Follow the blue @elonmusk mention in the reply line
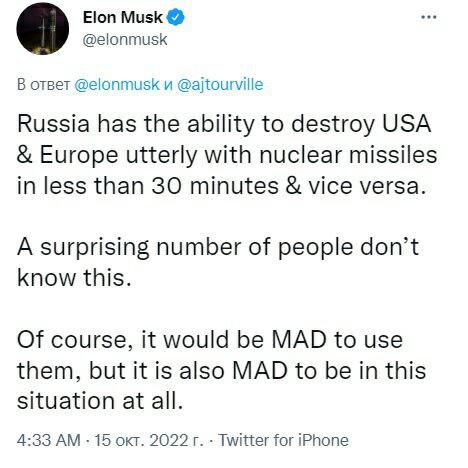This screenshot has width=468, height=468. pos(117,84)
